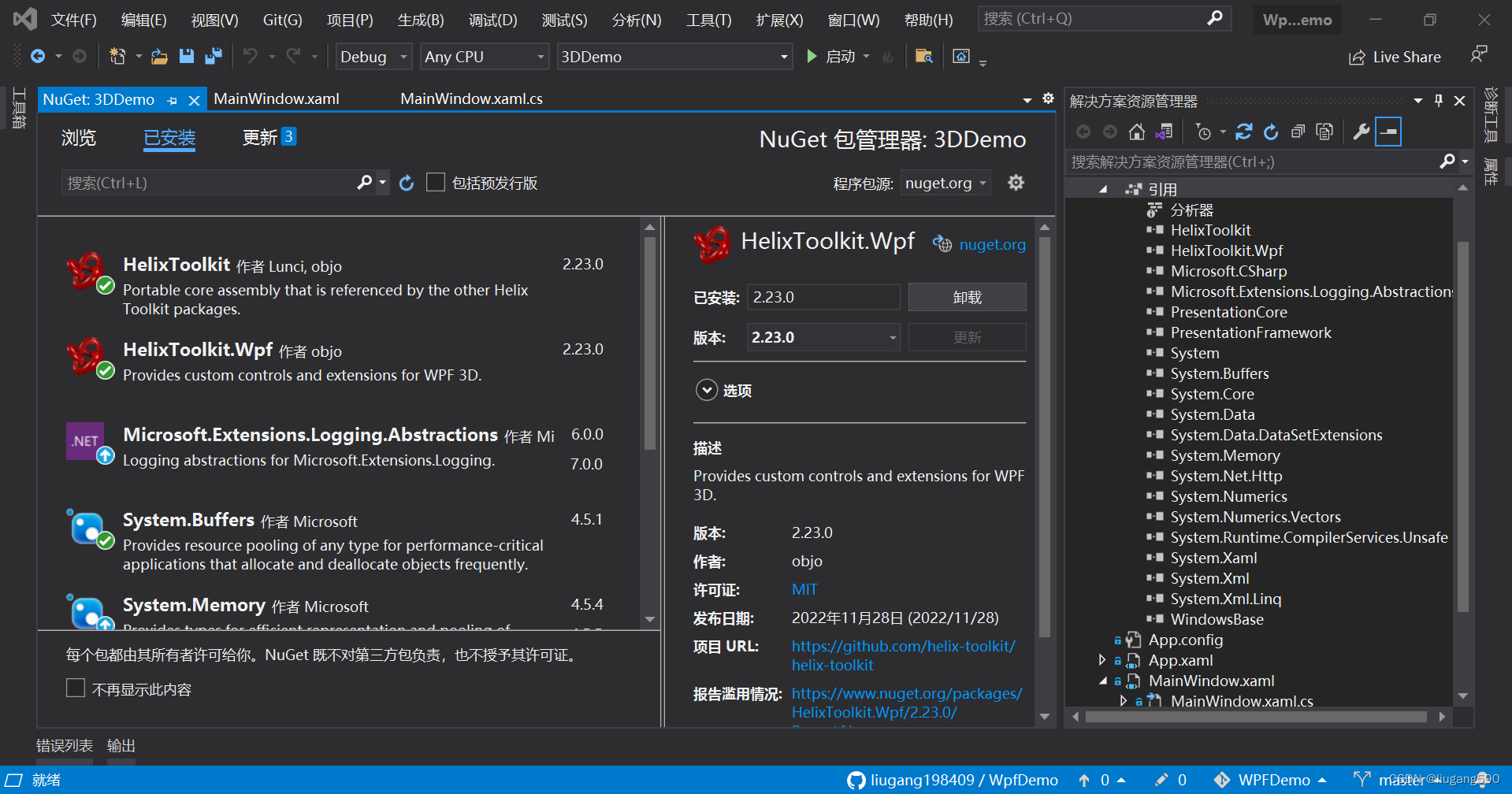1512x794 pixels.
Task: Select HelixToolkit.Wpf in references tree
Action: (x=1226, y=250)
